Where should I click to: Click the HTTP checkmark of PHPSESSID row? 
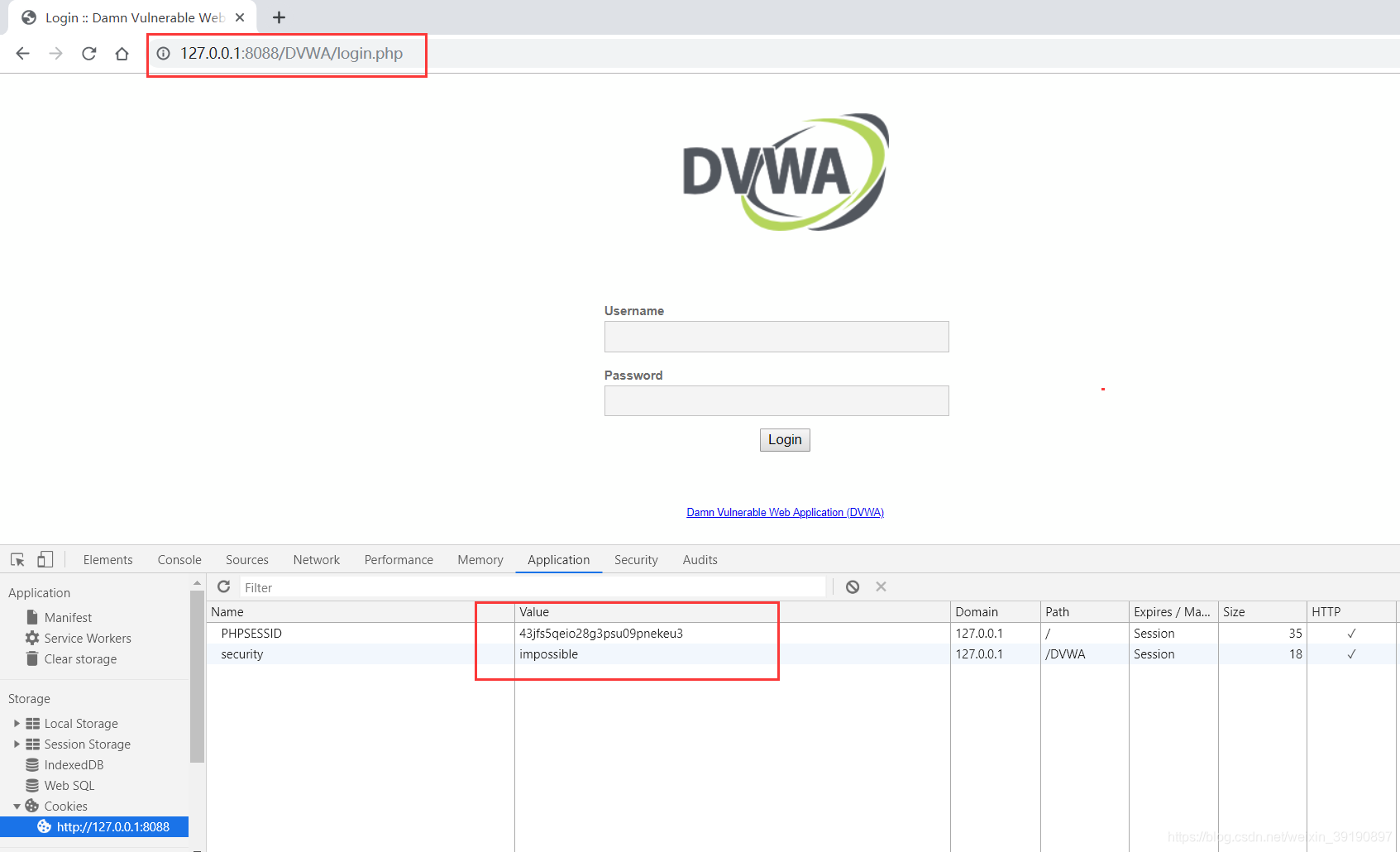[1351, 633]
